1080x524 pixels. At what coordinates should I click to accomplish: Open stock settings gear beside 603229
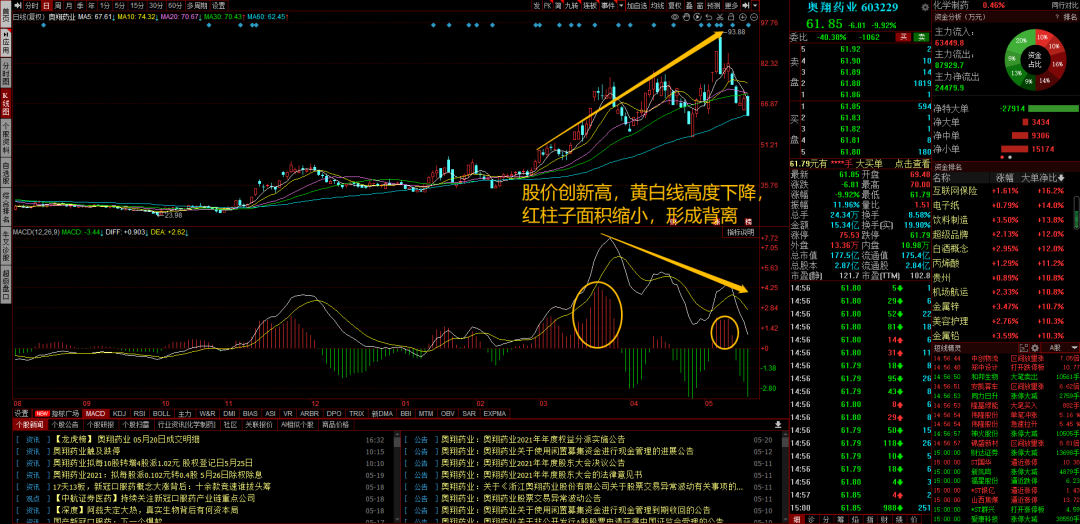coord(925,8)
